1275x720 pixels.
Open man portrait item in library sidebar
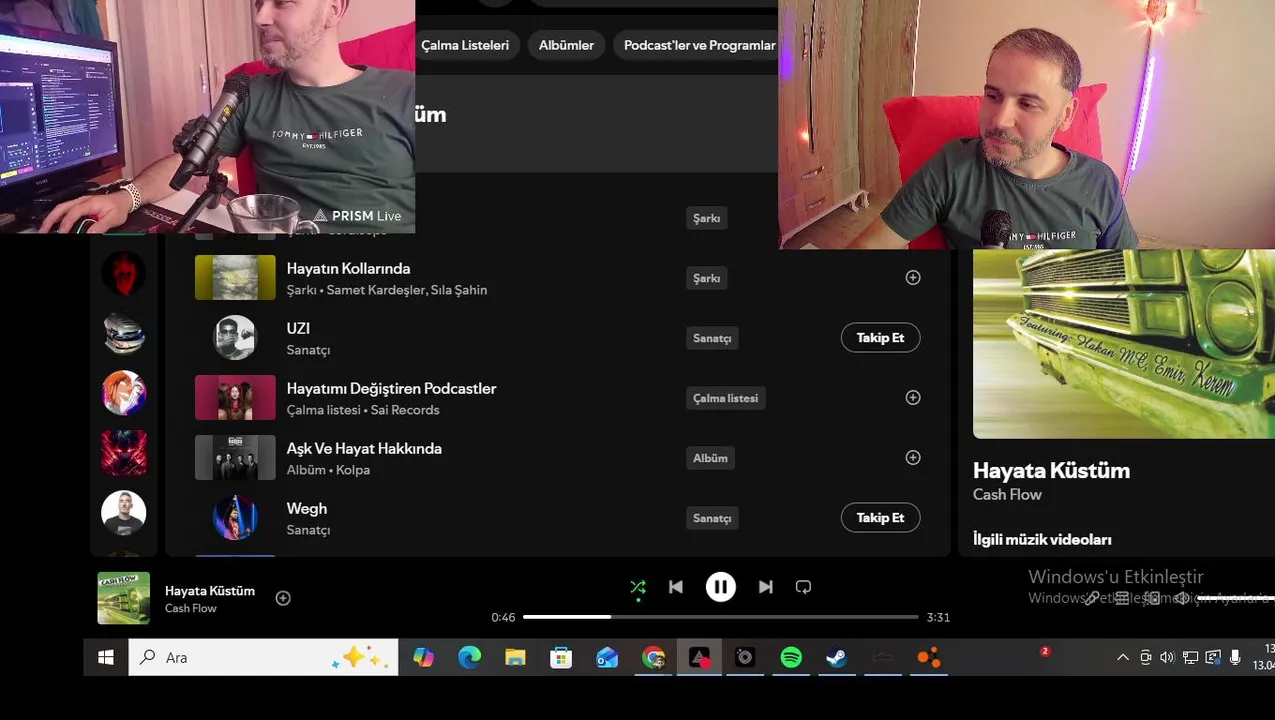coord(124,514)
